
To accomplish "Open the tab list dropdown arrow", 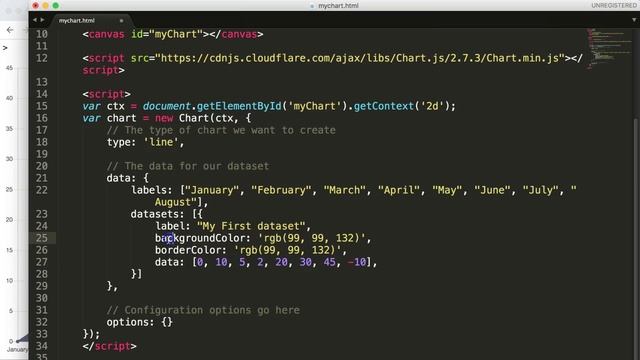I will pos(634,20).
